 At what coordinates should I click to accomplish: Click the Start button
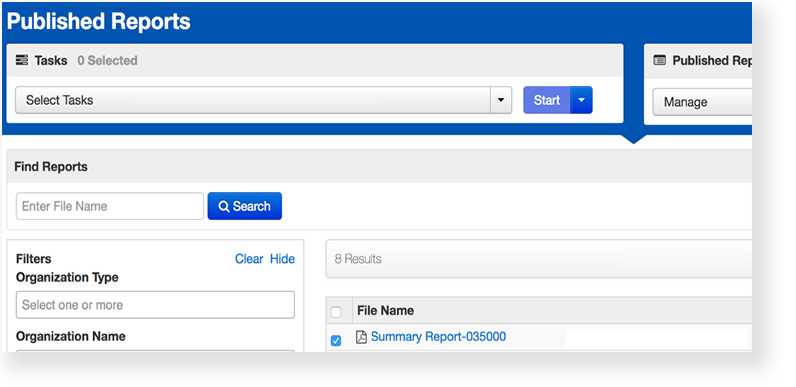[x=547, y=100]
